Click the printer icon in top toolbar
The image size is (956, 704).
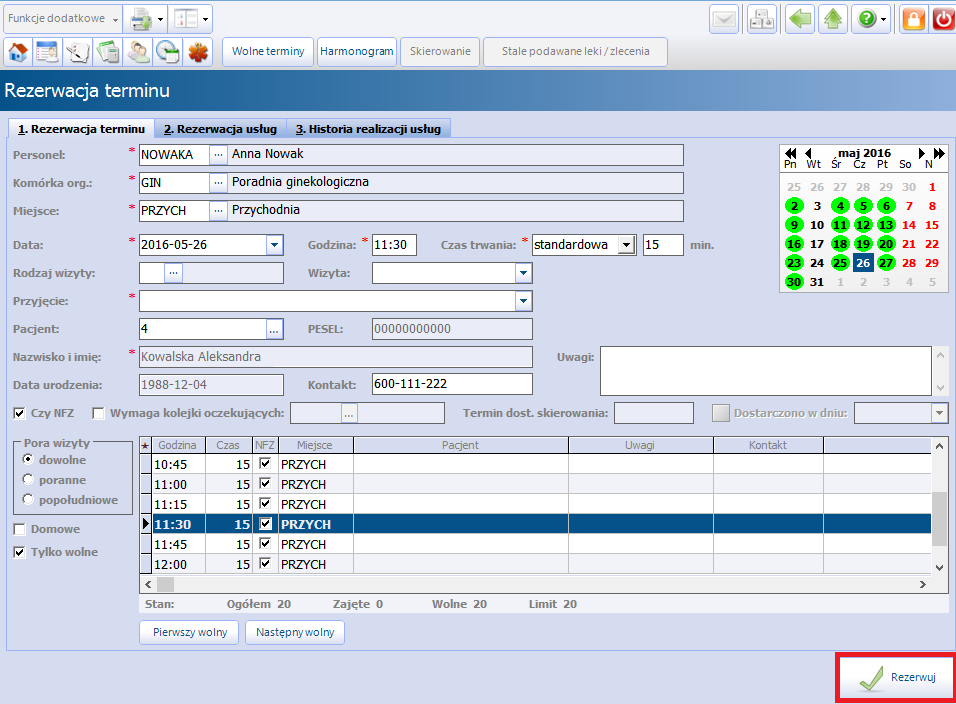[x=140, y=19]
